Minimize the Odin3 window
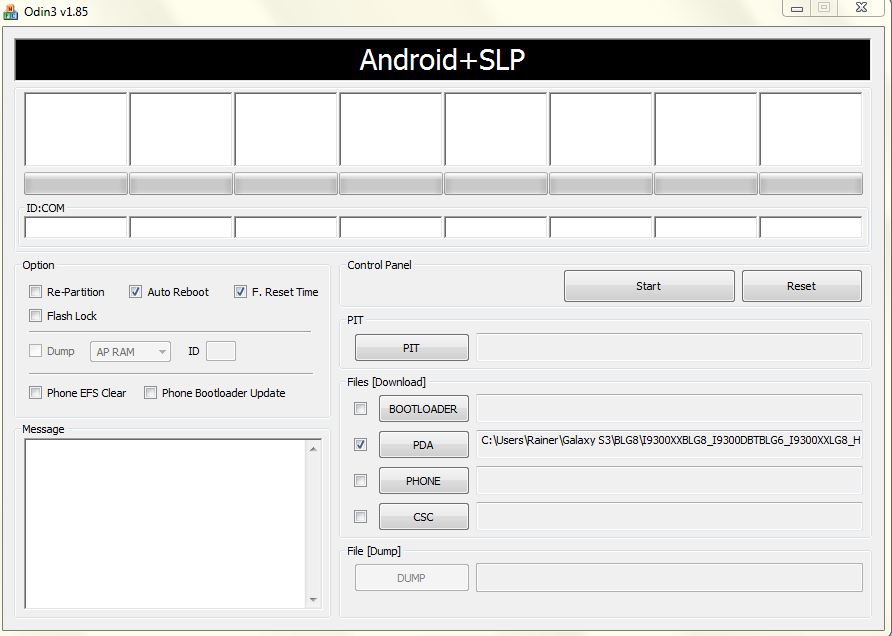Screen dimensions: 892x636 tap(797, 9)
